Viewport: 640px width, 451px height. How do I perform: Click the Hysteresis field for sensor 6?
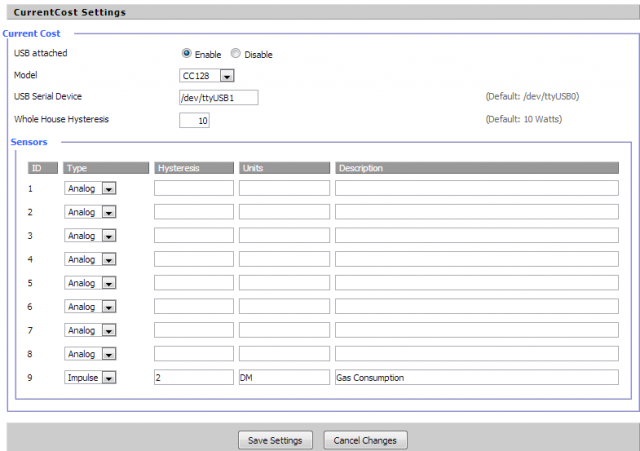pos(194,307)
